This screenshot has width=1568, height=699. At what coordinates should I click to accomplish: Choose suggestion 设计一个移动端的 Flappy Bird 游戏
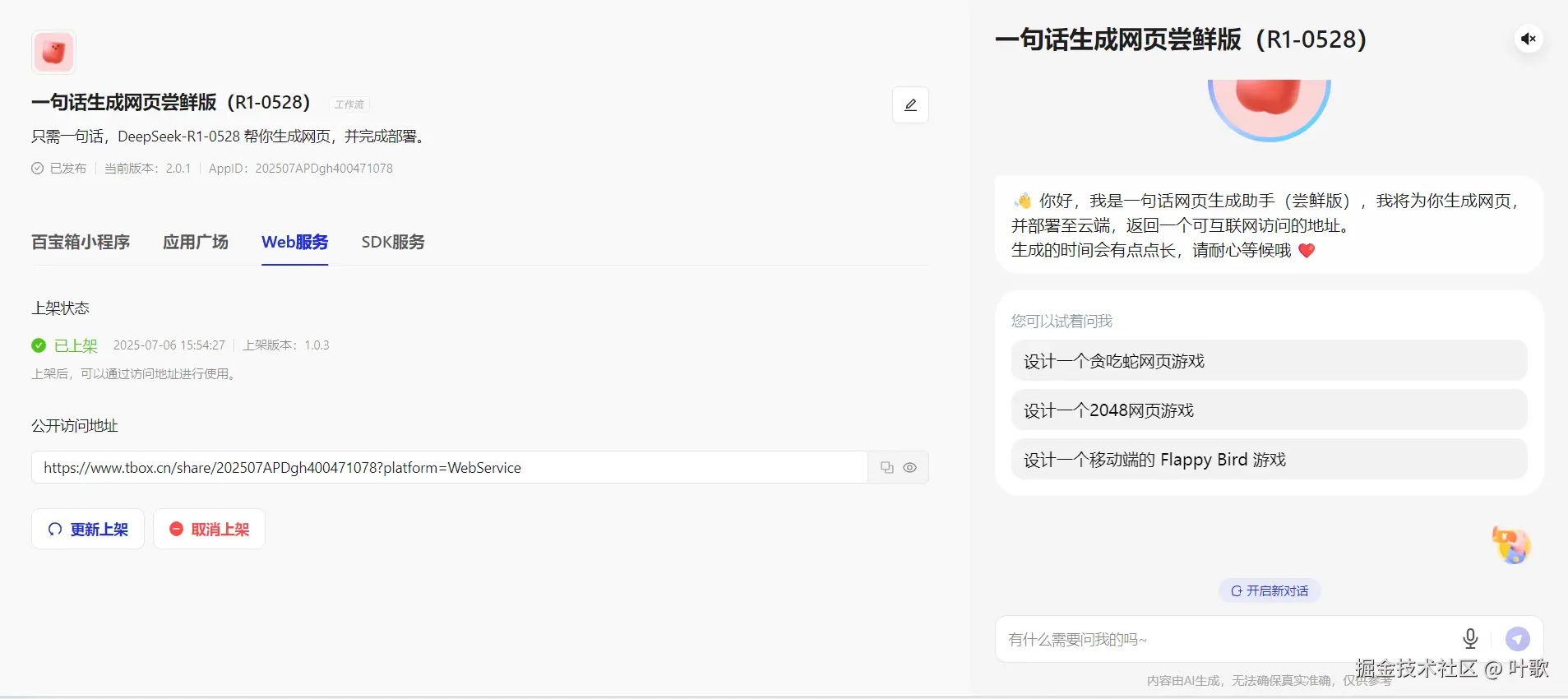coord(1269,459)
